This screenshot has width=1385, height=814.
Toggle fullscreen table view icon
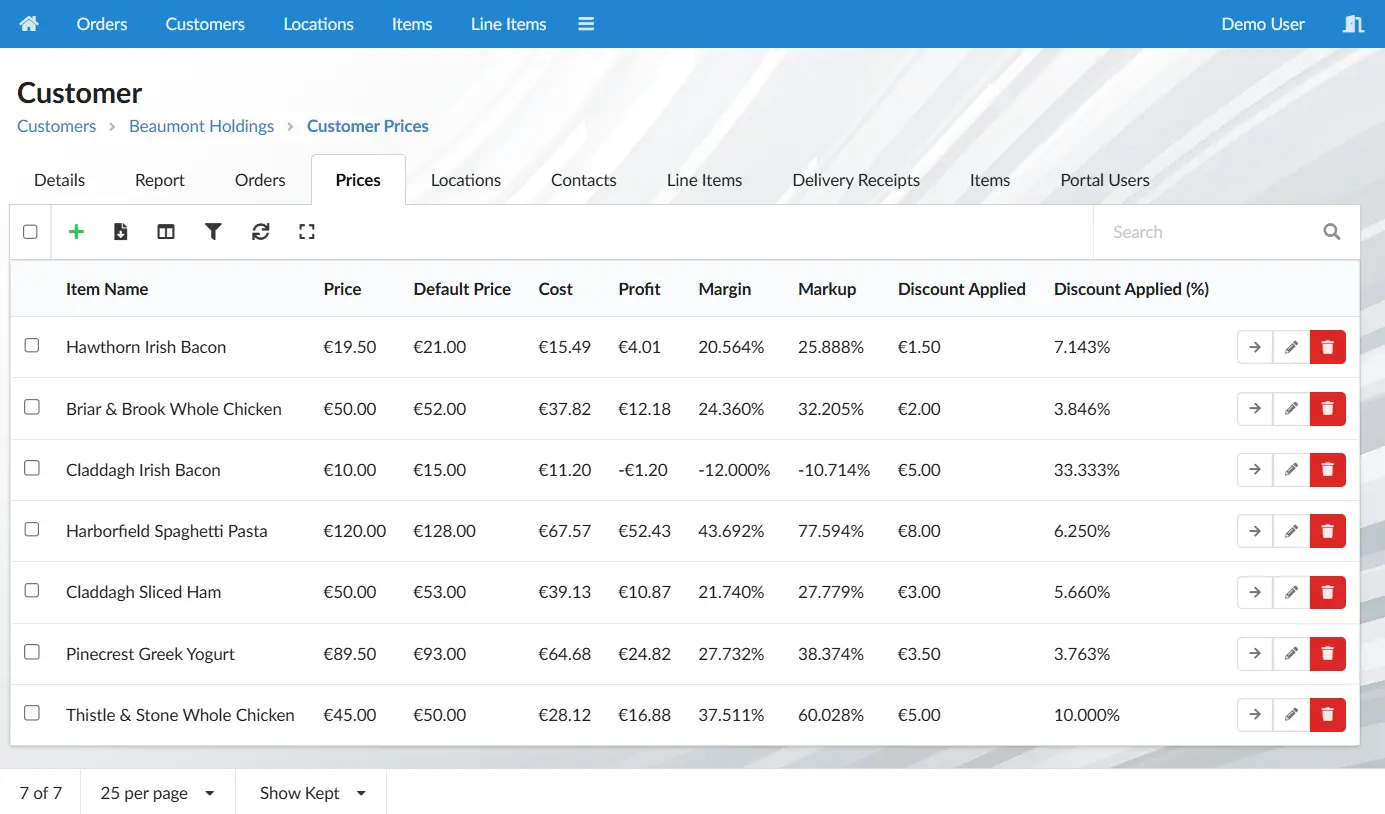pyautogui.click(x=307, y=232)
